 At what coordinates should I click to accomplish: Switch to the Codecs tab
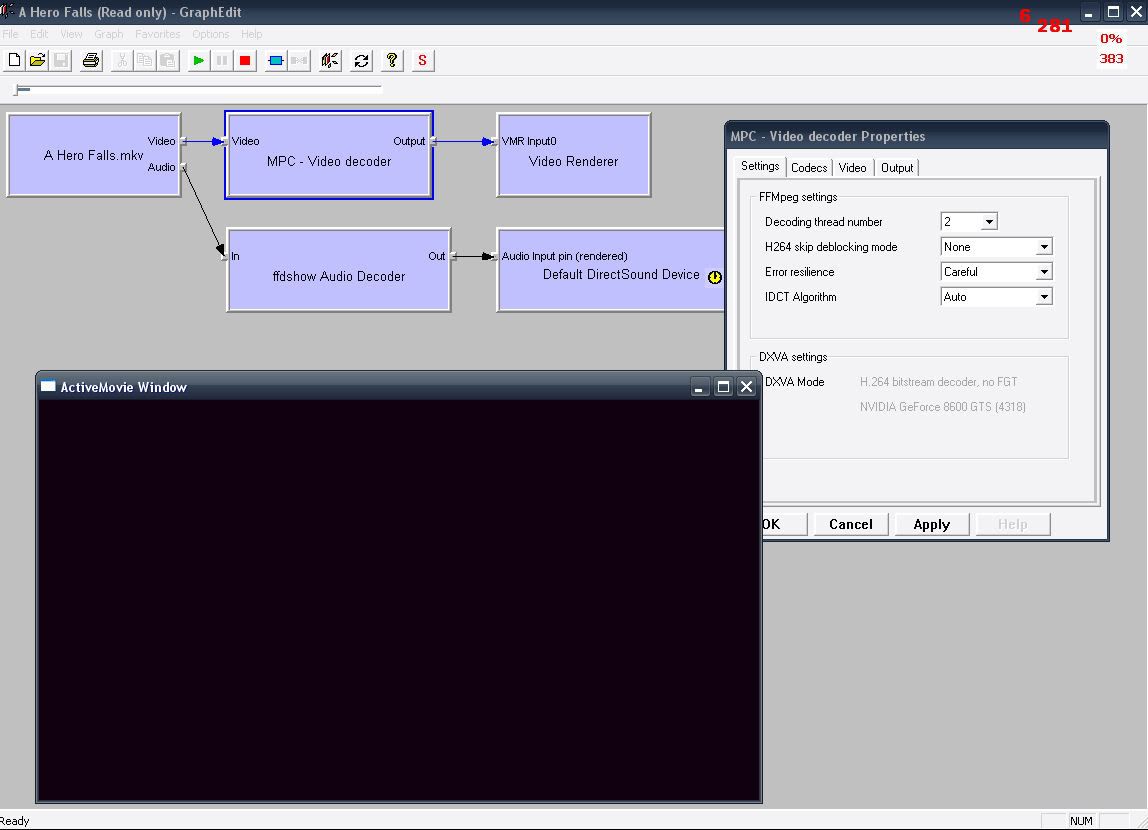(x=809, y=168)
